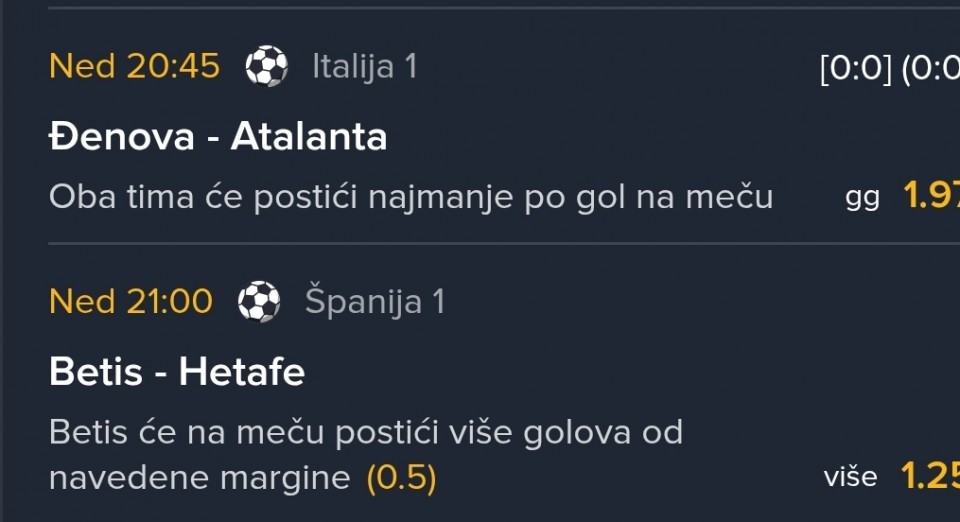Select the Ned 20:45 kickoff time
This screenshot has width=960, height=522.
(x=134, y=67)
